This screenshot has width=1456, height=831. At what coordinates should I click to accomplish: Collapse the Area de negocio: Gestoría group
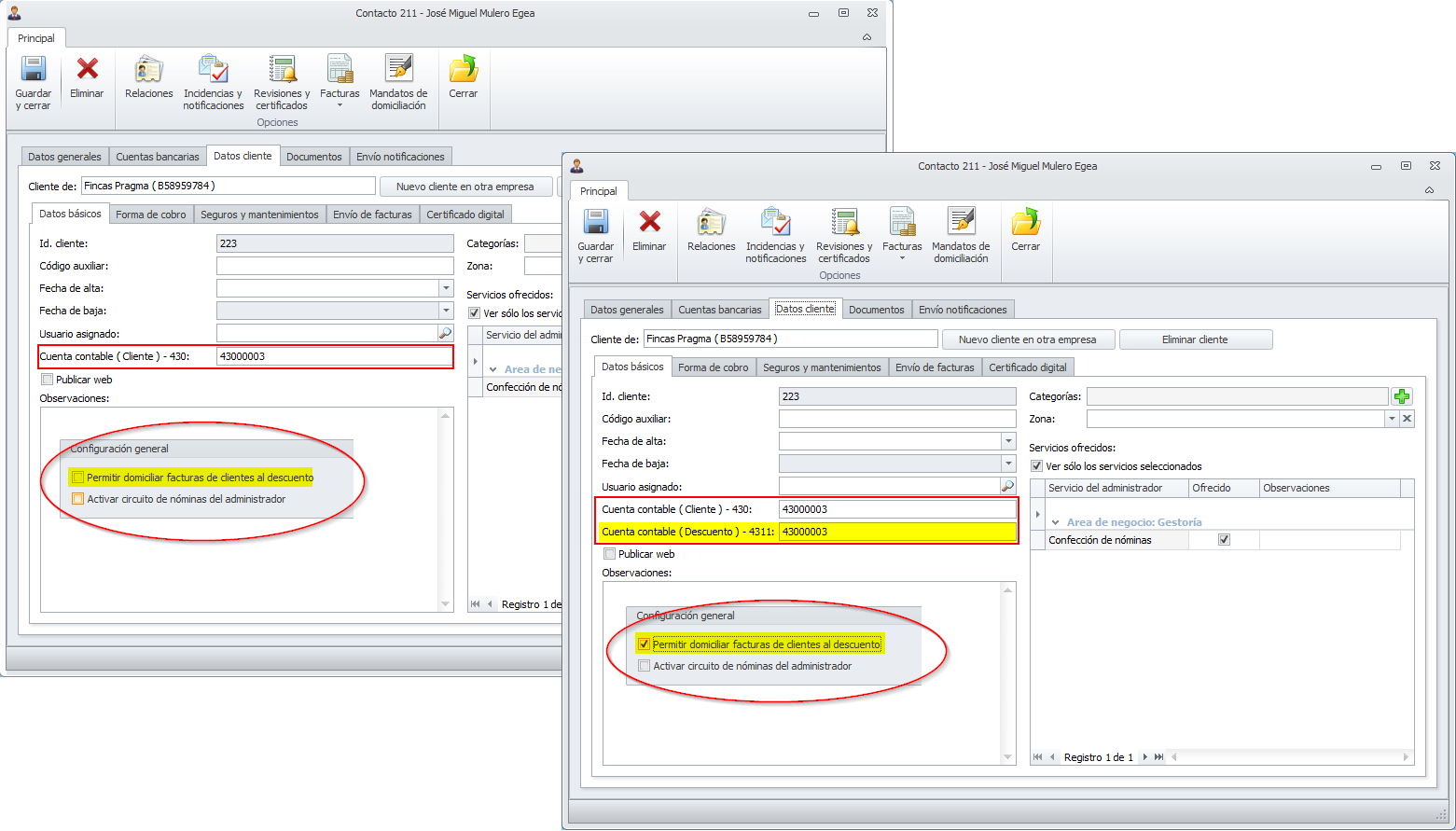[1055, 523]
